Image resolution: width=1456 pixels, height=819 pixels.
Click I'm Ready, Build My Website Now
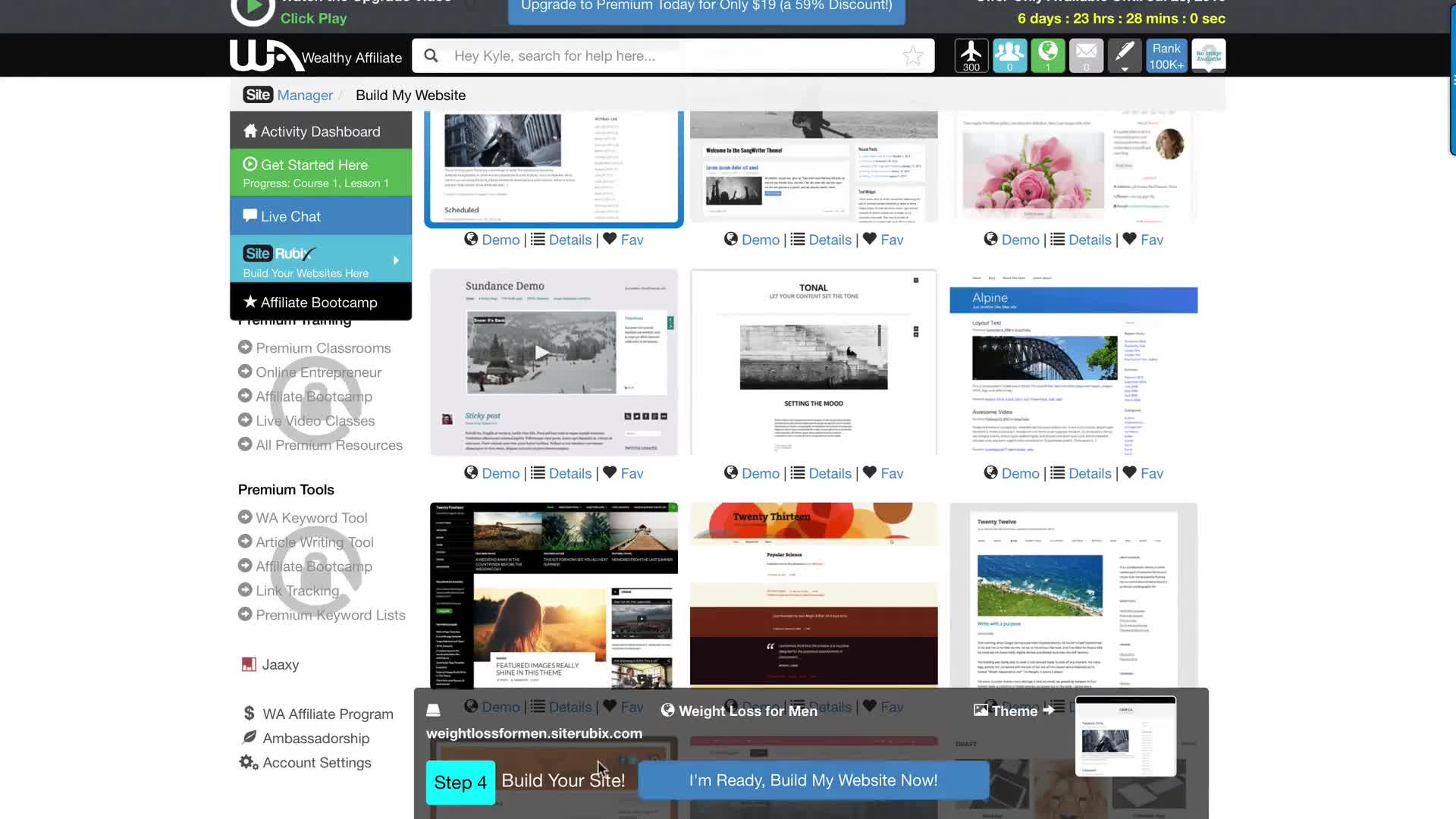(x=814, y=780)
